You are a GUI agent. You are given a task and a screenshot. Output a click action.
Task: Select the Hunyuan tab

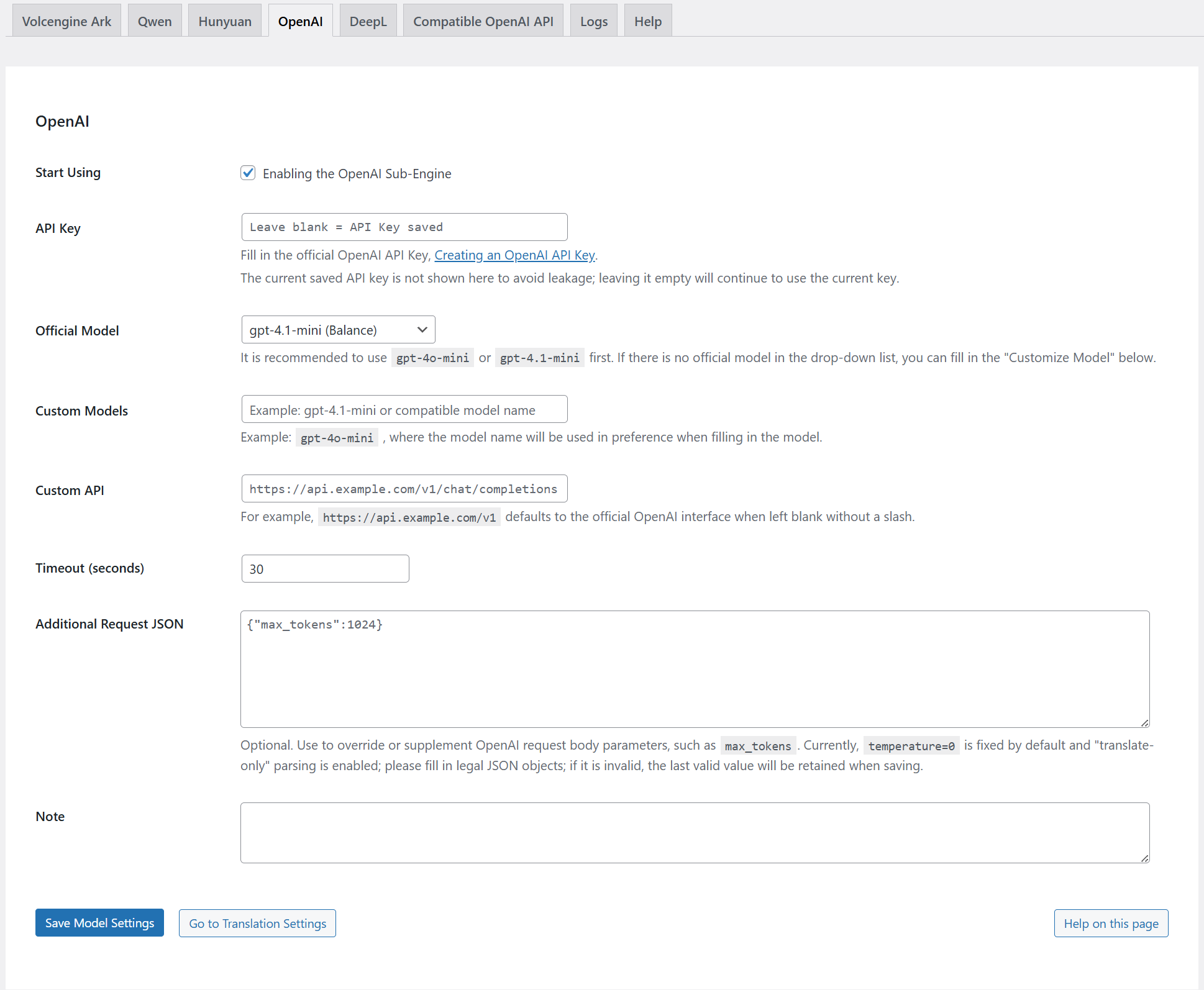(x=225, y=21)
